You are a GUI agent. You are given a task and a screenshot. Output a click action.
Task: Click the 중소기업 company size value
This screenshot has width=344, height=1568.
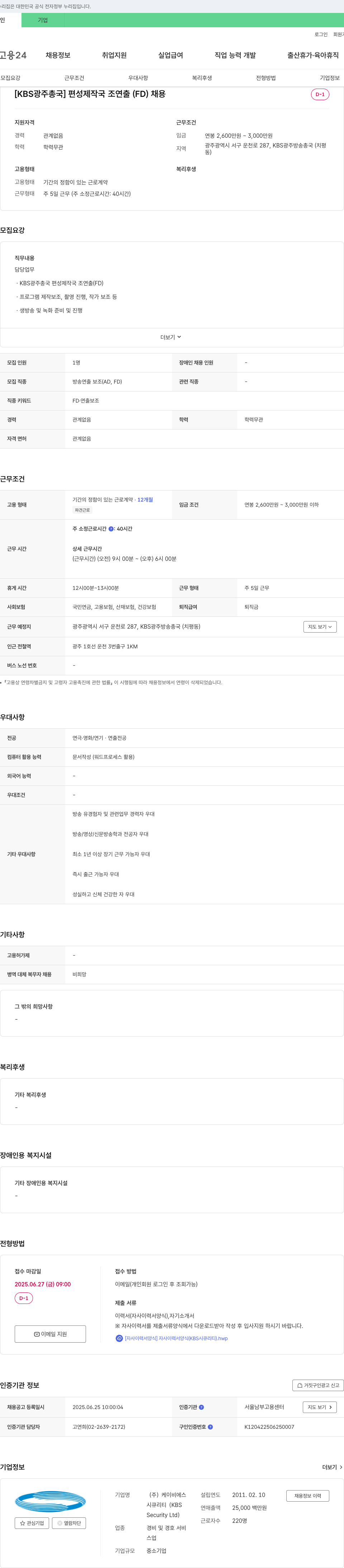point(156,1551)
